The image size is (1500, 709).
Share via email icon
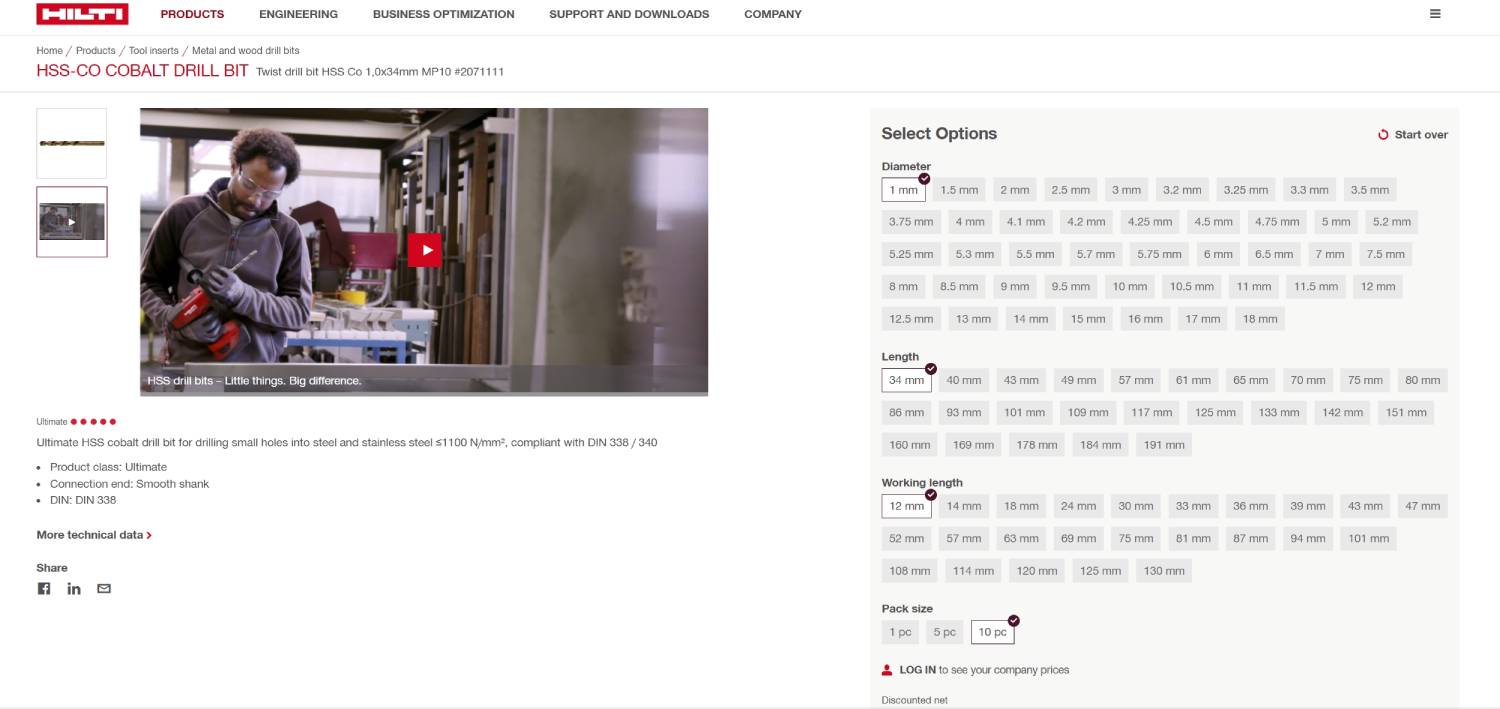(x=104, y=588)
